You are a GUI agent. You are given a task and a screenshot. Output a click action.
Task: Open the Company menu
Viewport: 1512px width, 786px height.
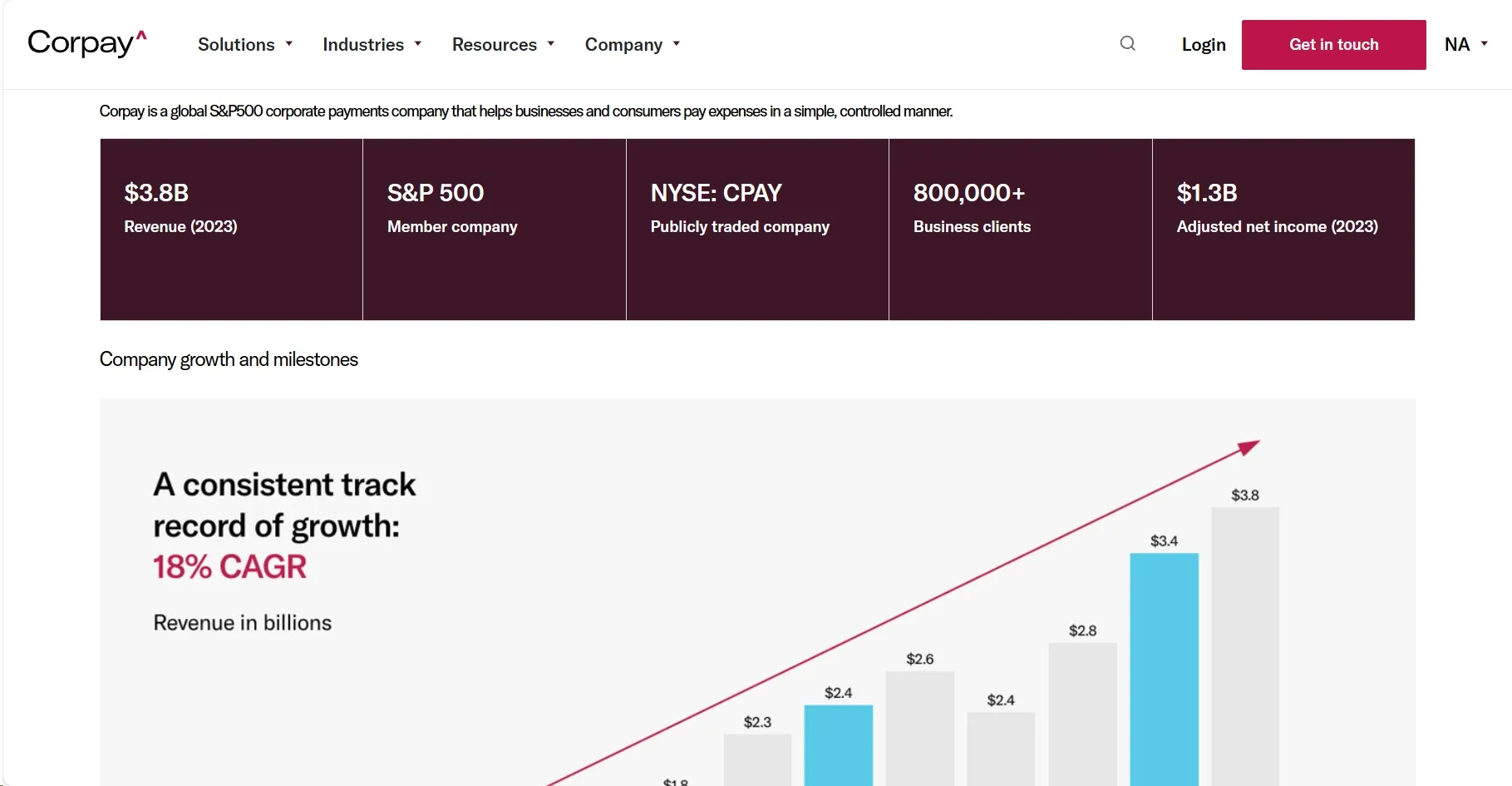[x=623, y=44]
